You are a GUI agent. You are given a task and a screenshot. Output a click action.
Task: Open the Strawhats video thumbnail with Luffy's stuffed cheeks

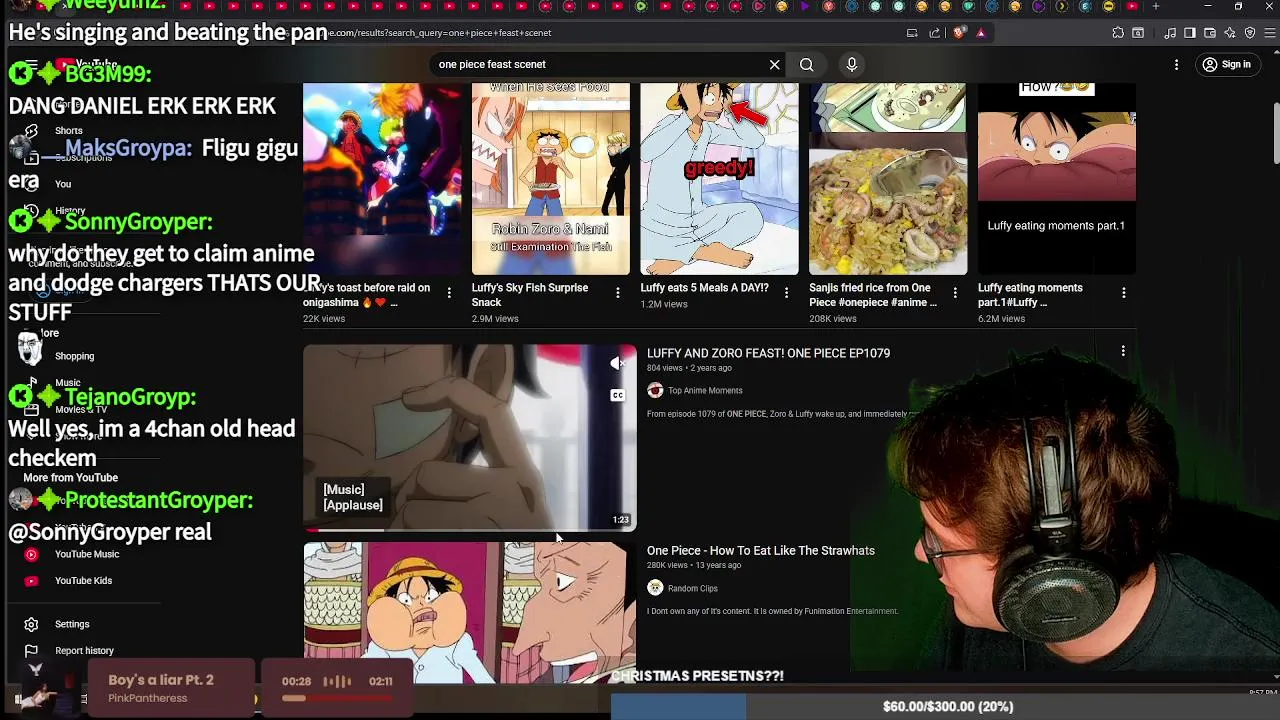470,613
